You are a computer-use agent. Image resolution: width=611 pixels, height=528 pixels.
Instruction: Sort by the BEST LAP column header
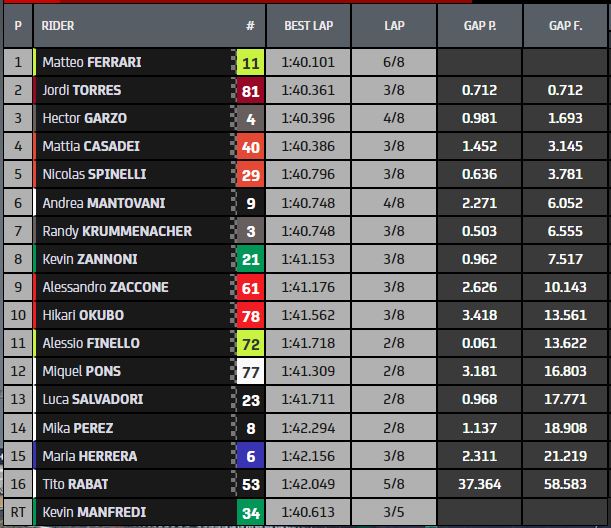coord(309,25)
